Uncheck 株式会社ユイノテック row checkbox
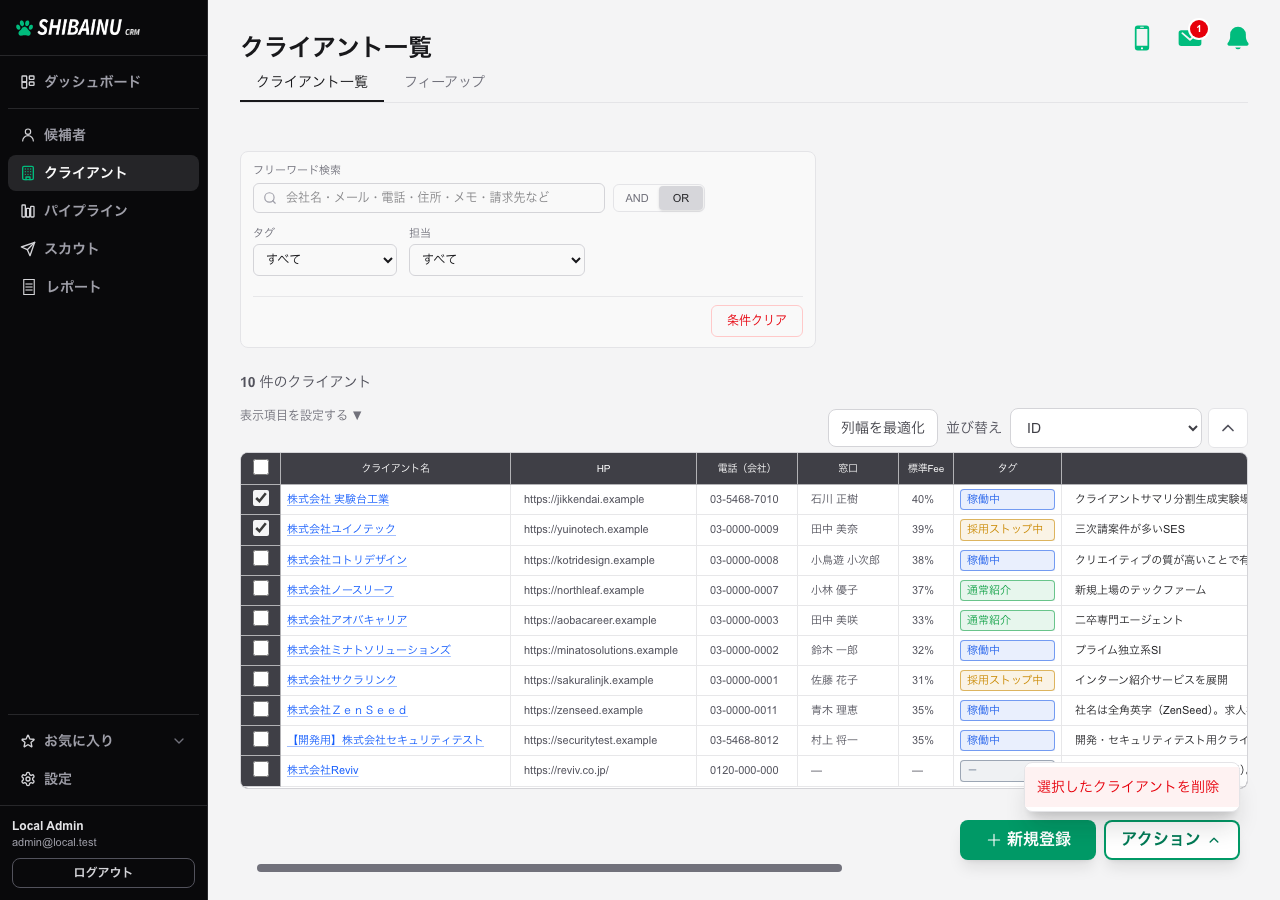This screenshot has height=900, width=1280. 261,528
